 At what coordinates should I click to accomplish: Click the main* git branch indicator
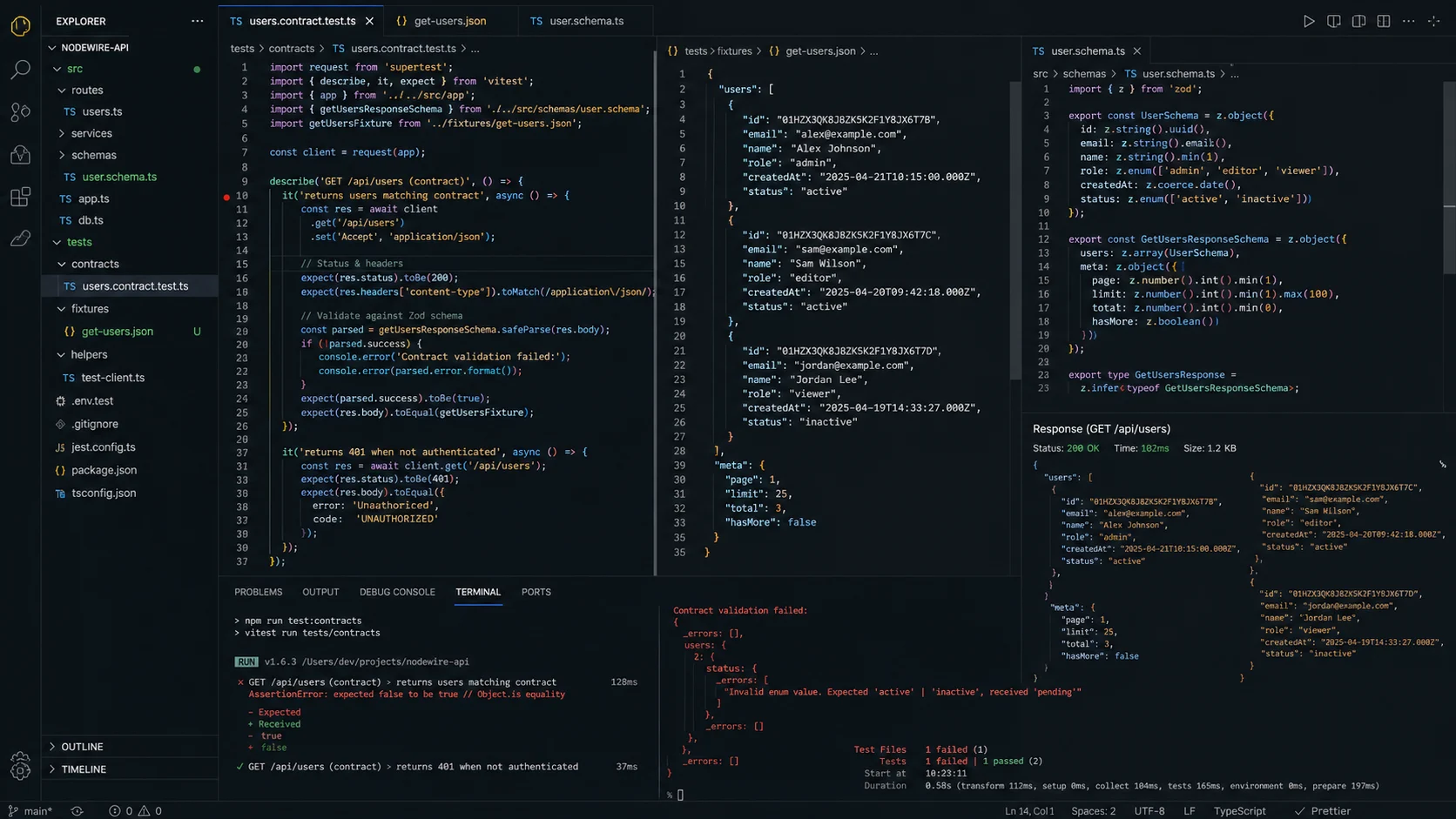[x=30, y=811]
